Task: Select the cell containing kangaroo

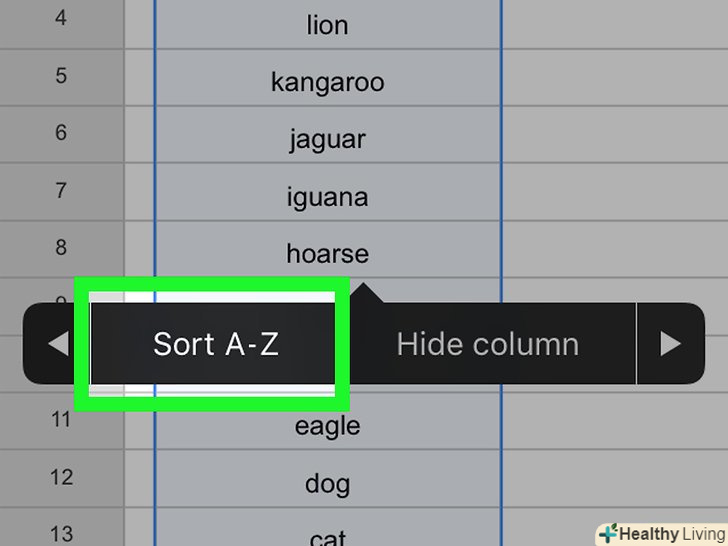Action: 327,82
